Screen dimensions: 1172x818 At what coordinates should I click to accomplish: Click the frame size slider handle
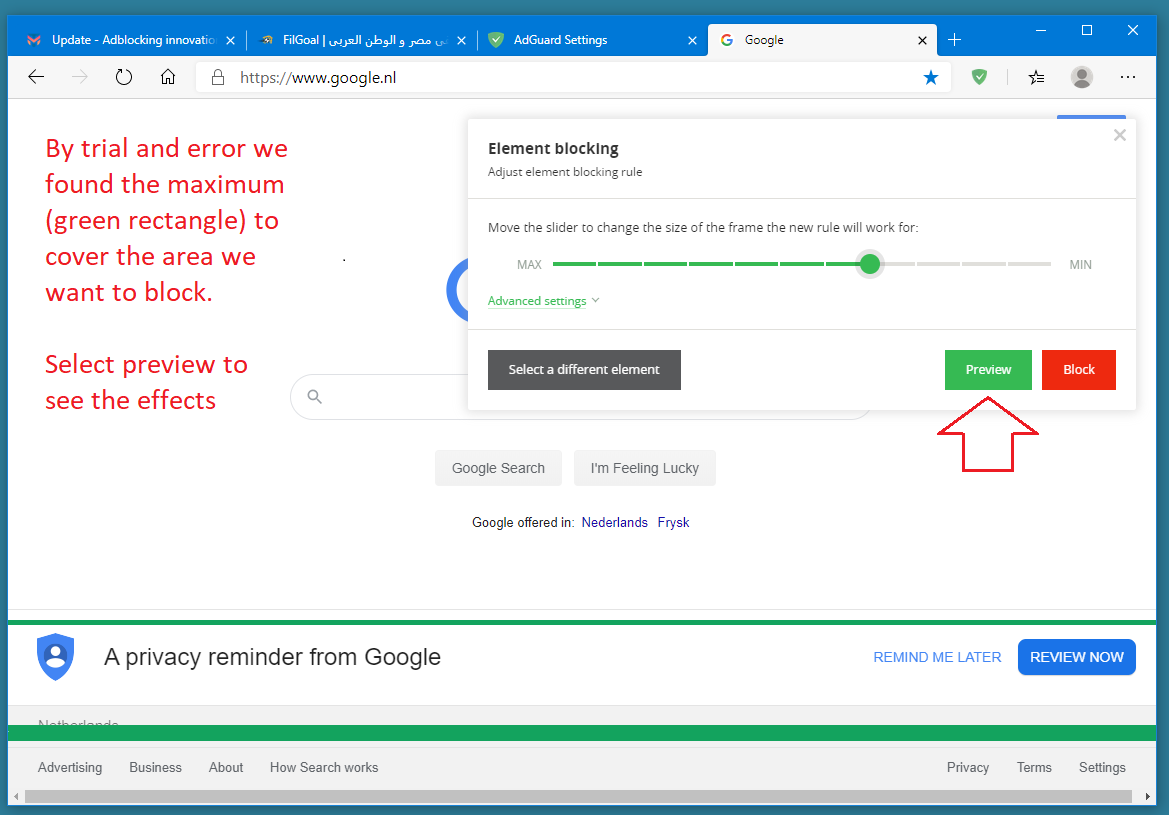coord(870,264)
